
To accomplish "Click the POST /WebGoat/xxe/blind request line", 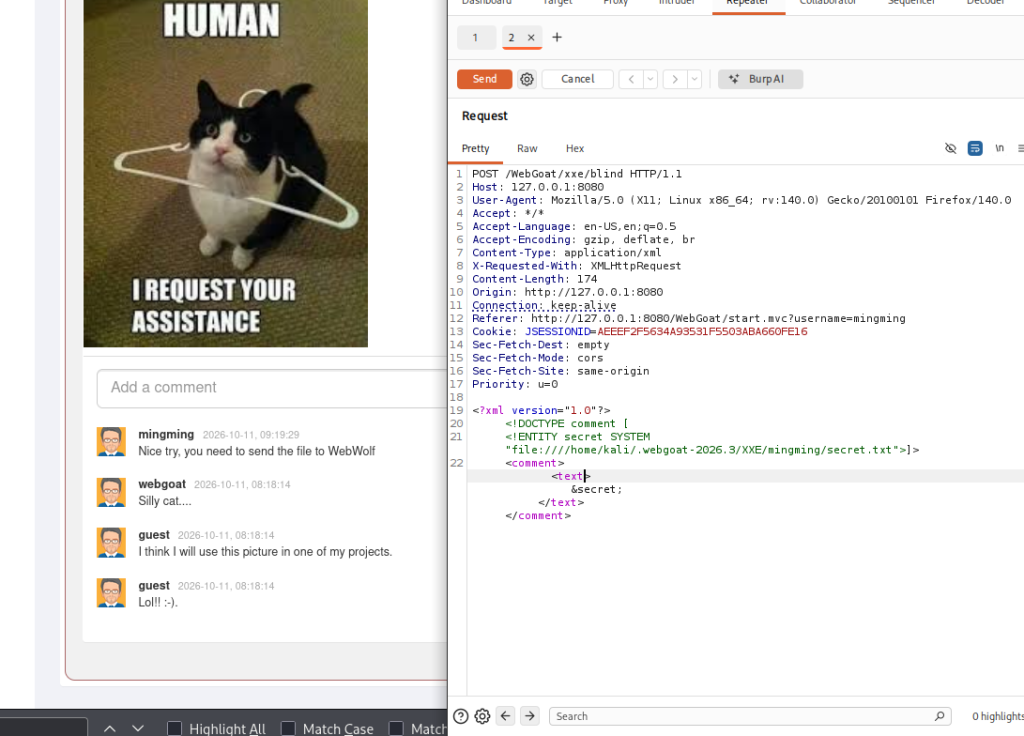I will (577, 174).
